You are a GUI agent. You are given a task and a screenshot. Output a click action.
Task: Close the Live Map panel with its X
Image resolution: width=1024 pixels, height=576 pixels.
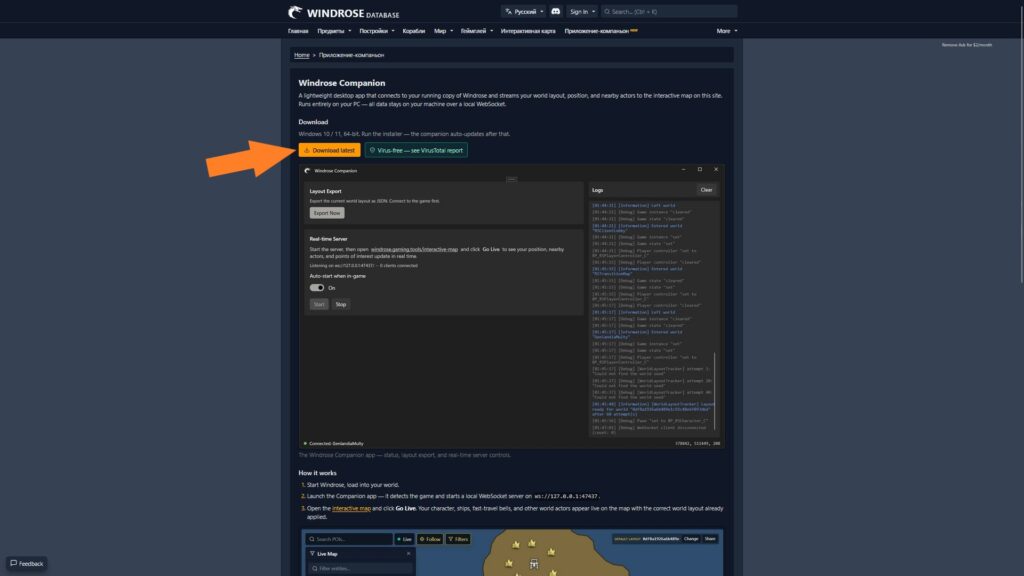point(409,554)
